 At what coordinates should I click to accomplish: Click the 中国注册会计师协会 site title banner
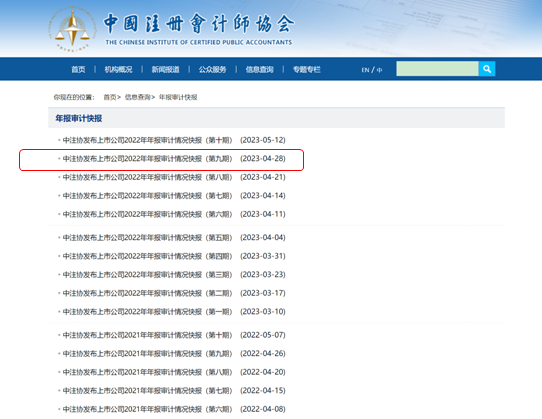(199, 24)
